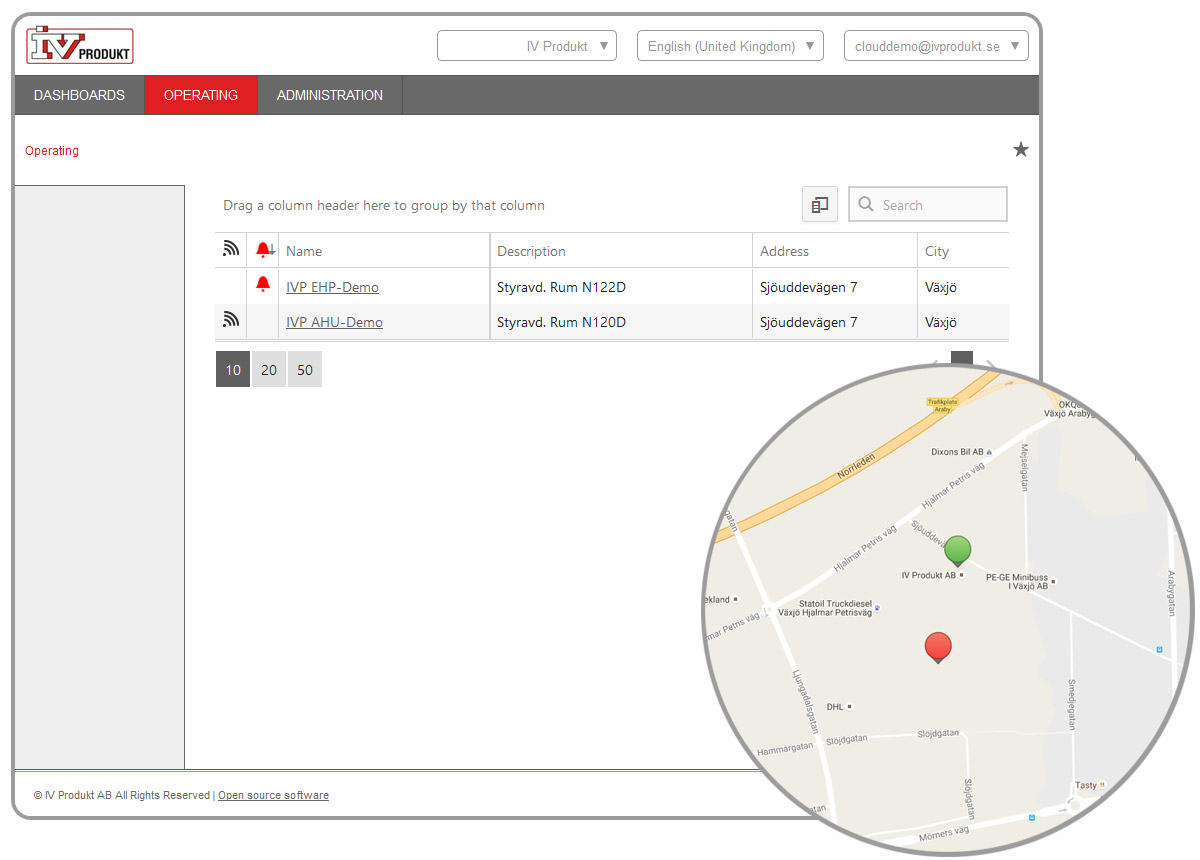Switch to the Operating tab
The height and width of the screenshot is (860, 1200).
(201, 95)
